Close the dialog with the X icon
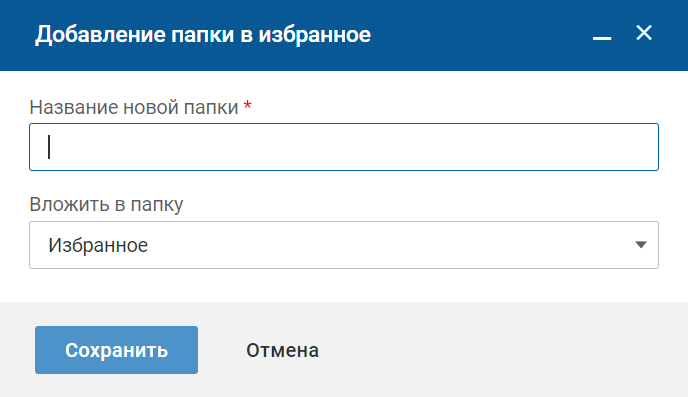Viewport: 688px width, 397px height. [x=644, y=33]
